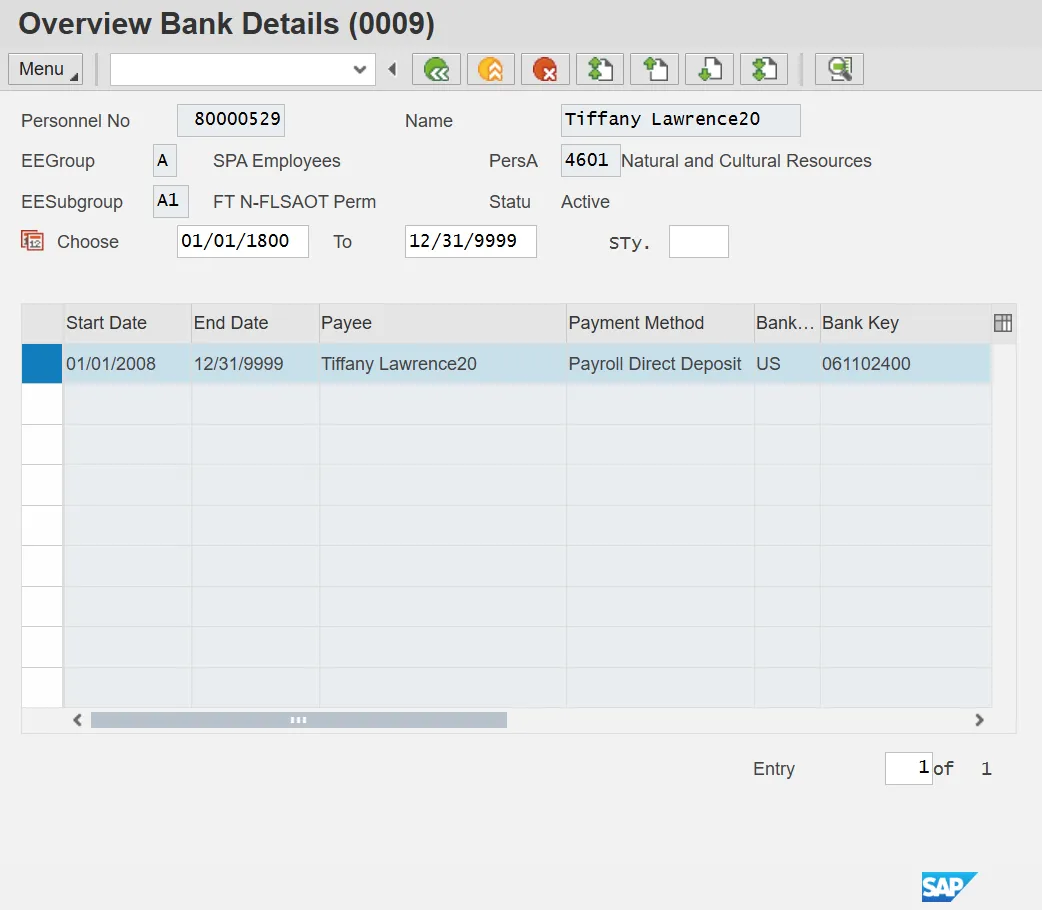
Task: Sort by the Payment Method column header
Action: (x=636, y=323)
